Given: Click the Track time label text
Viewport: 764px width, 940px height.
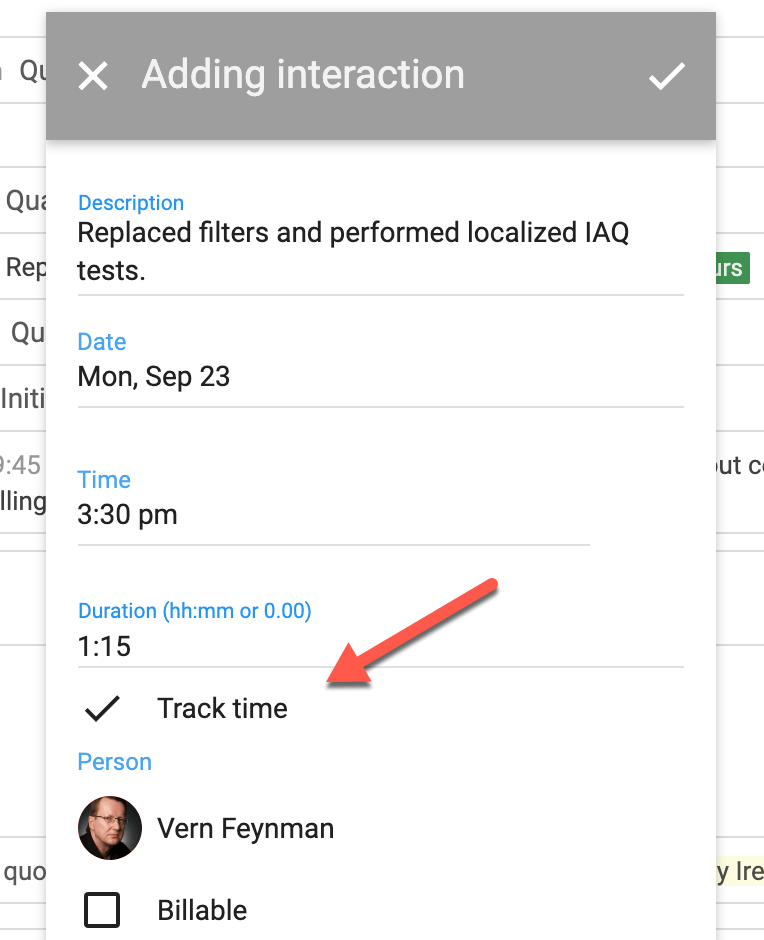Looking at the screenshot, I should (x=222, y=708).
